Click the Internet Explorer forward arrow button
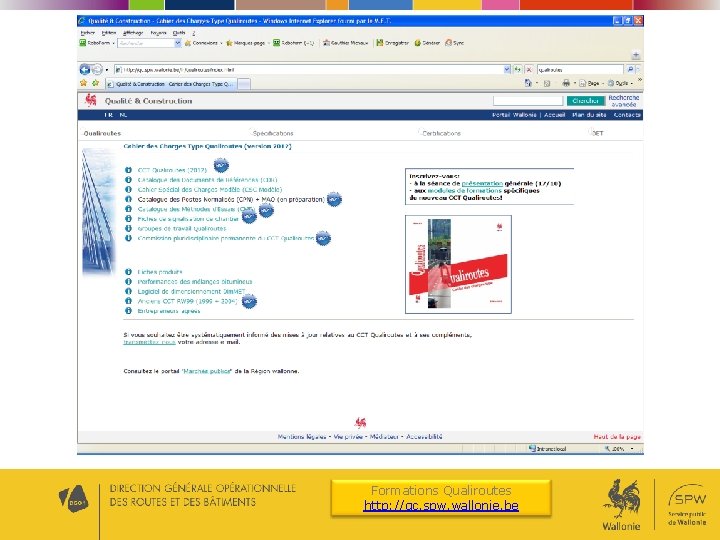Image resolution: width=720 pixels, height=540 pixels. click(97, 69)
